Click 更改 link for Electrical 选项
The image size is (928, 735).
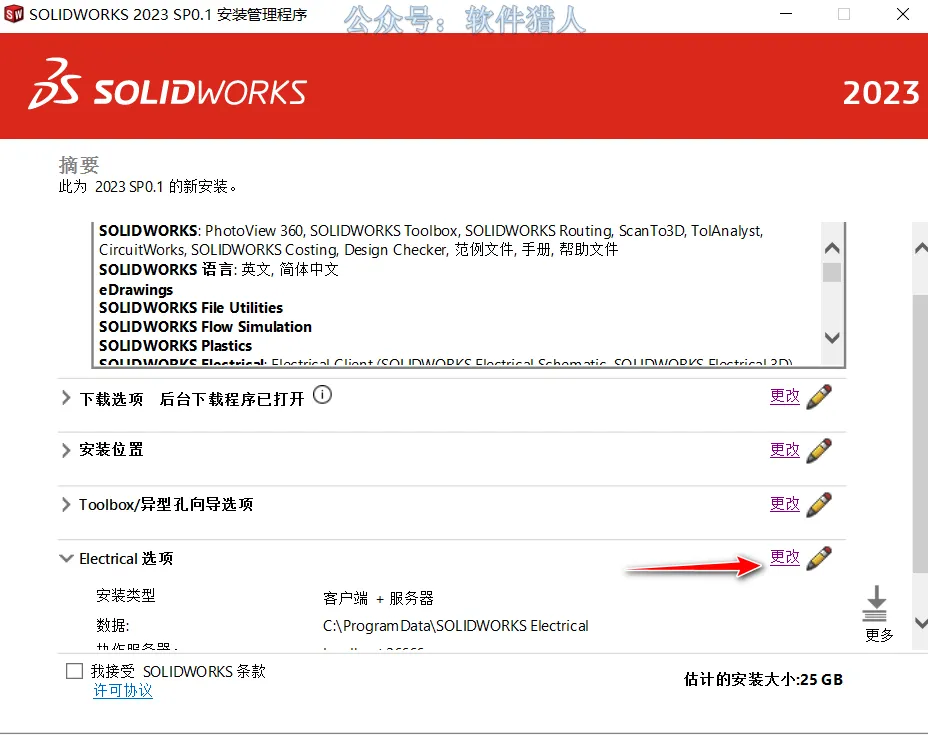click(x=785, y=557)
